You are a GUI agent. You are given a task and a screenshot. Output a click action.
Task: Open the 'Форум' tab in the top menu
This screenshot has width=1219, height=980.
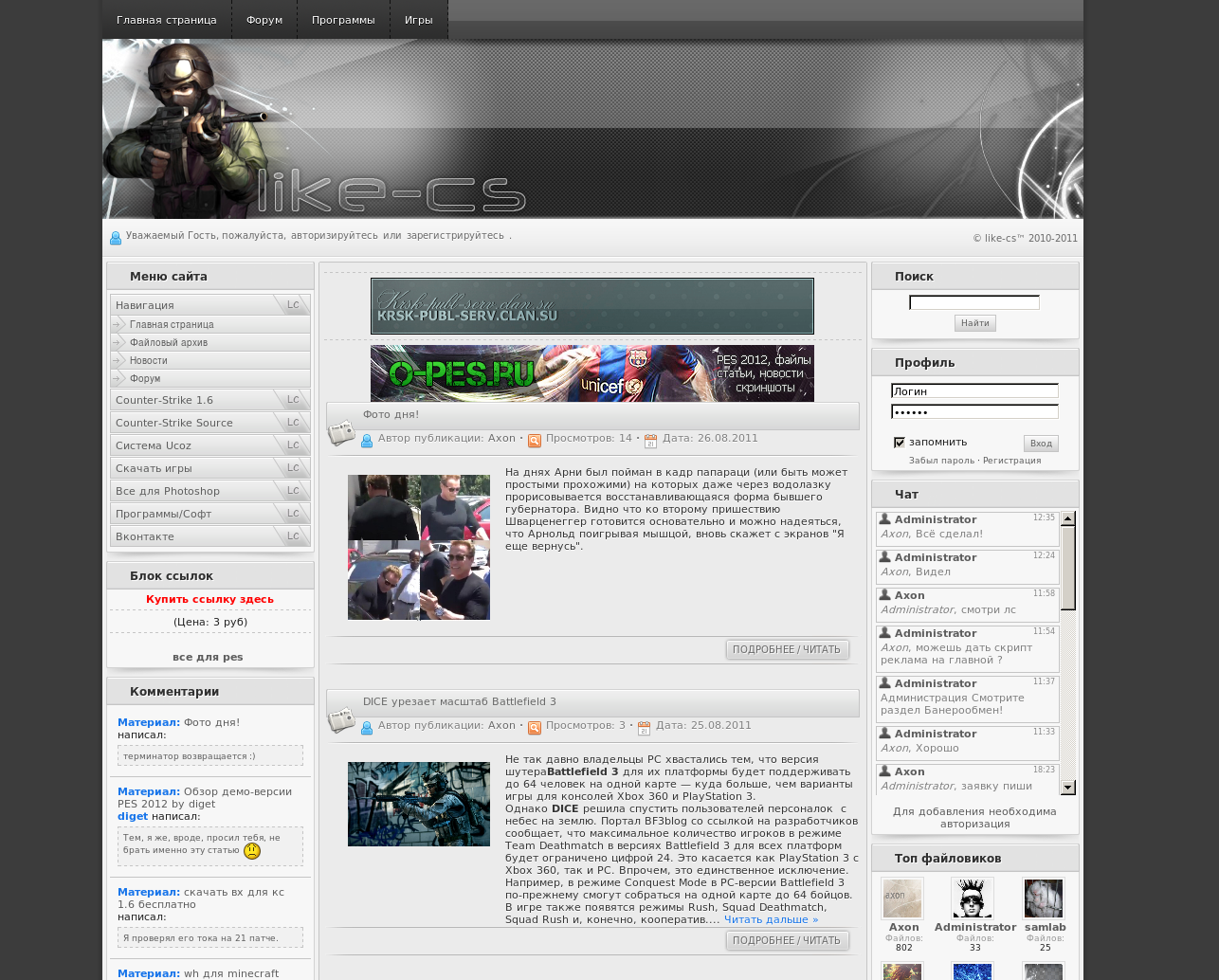[x=264, y=20]
